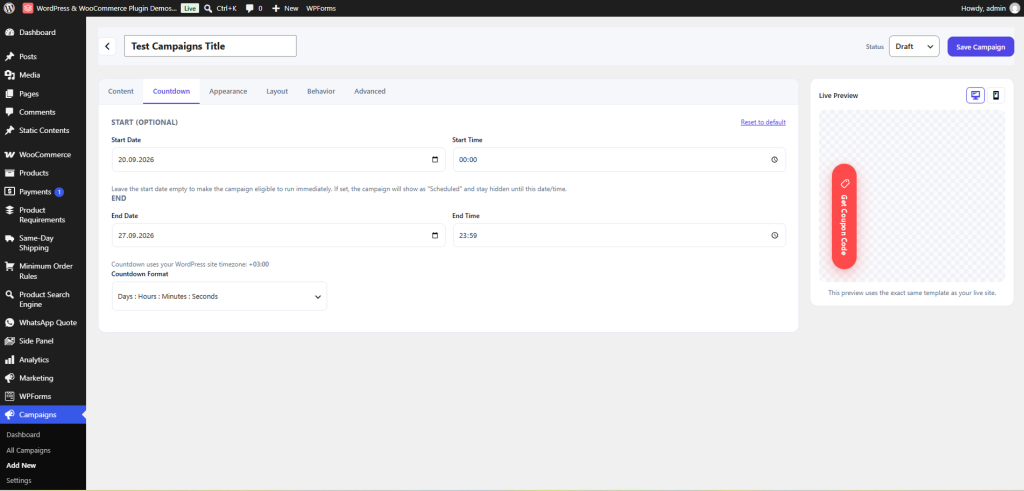
Task: Open Campaigns Dashboard submenu item
Action: click(x=24, y=434)
